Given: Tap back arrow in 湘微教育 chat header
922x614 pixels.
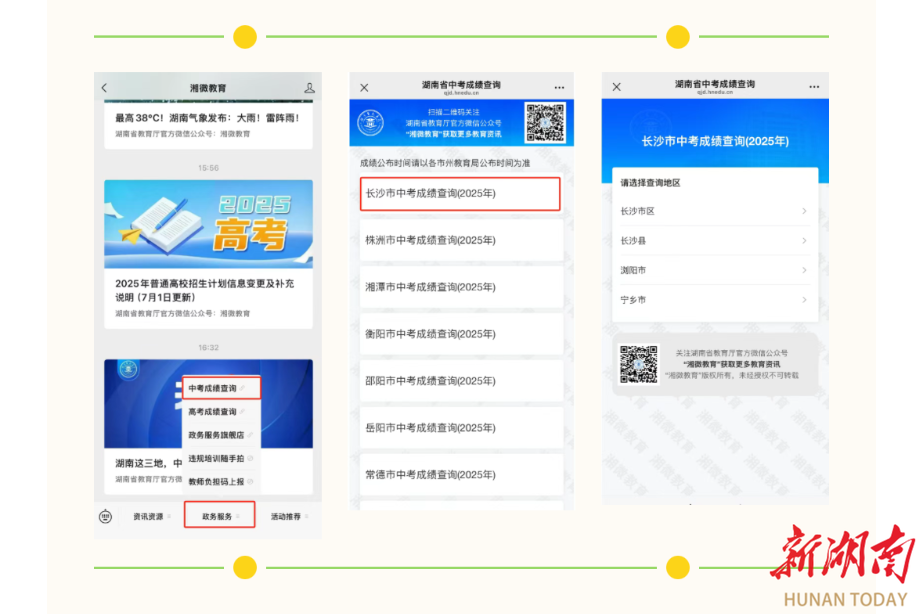Looking at the screenshot, I should (105, 88).
